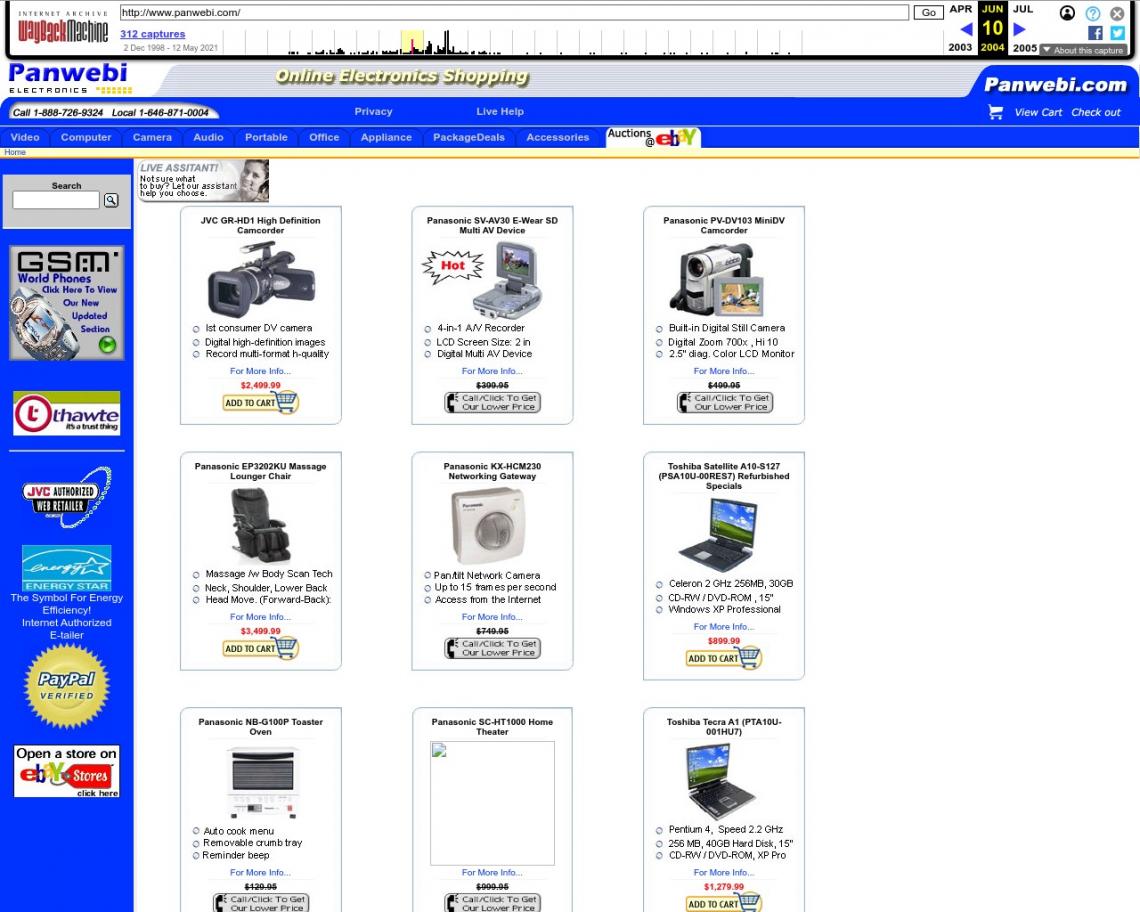Call for lower price on PV-DV103
The image size is (1140, 912).
click(x=724, y=402)
